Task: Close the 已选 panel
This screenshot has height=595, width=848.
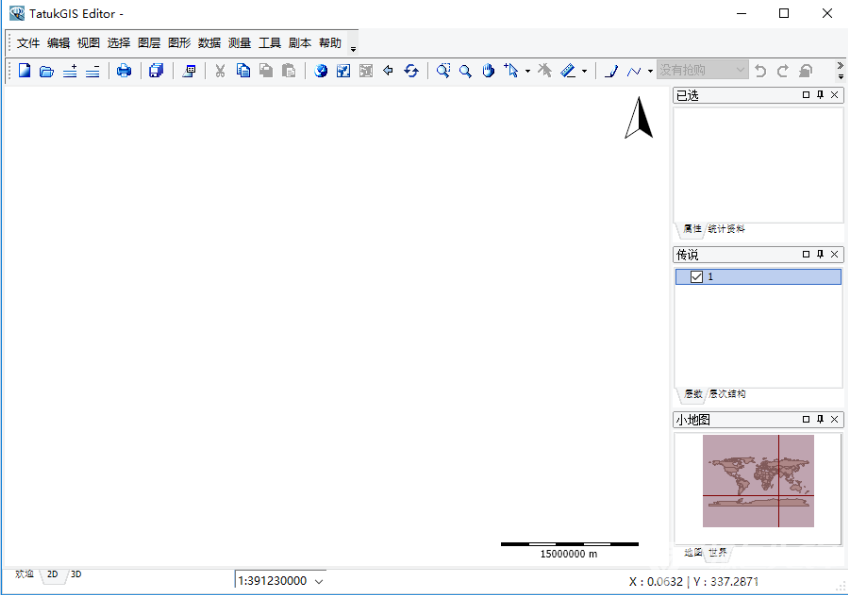Action: (x=834, y=95)
